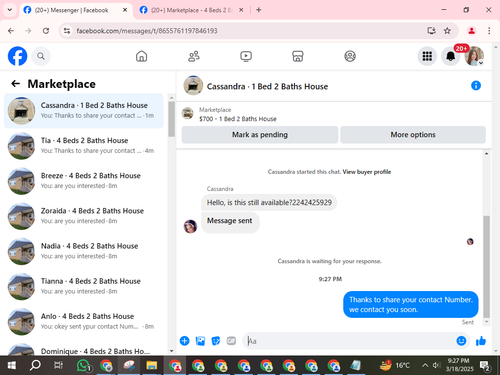
Task: Open the Windows notification center
Action: (485, 366)
